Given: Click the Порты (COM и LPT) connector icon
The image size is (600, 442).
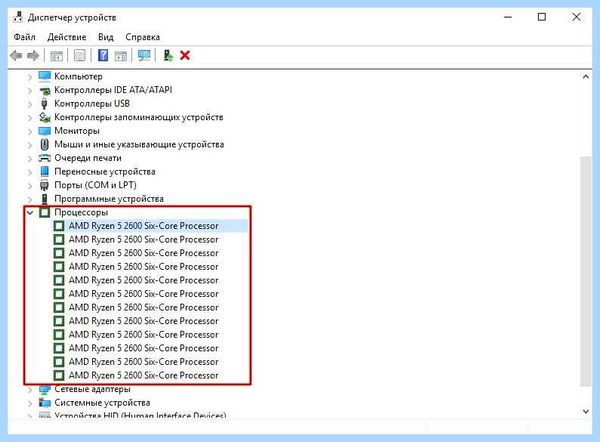Looking at the screenshot, I should click(44, 185).
